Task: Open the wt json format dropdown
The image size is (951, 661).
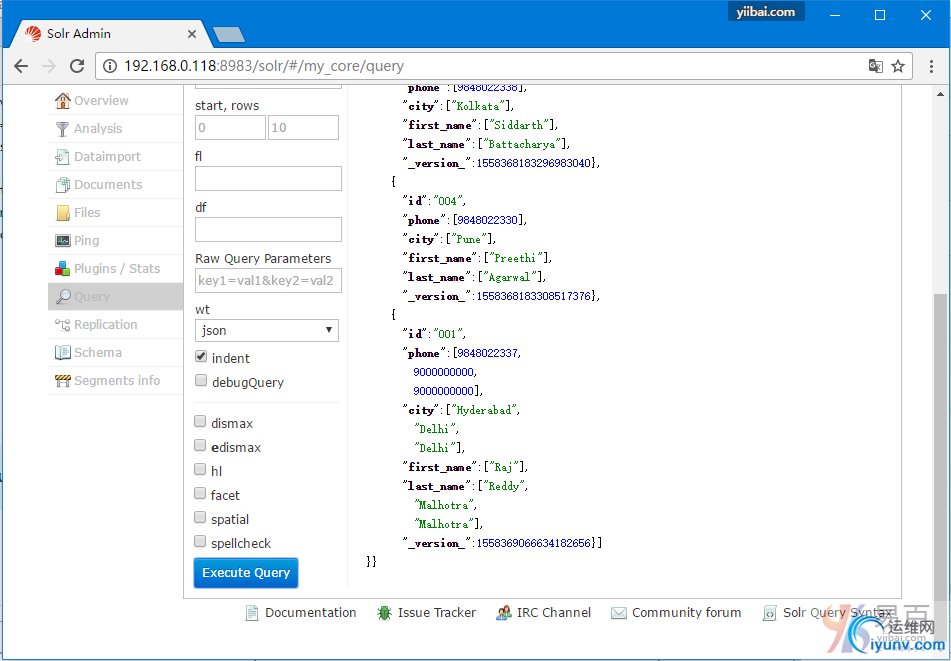Action: pos(267,330)
